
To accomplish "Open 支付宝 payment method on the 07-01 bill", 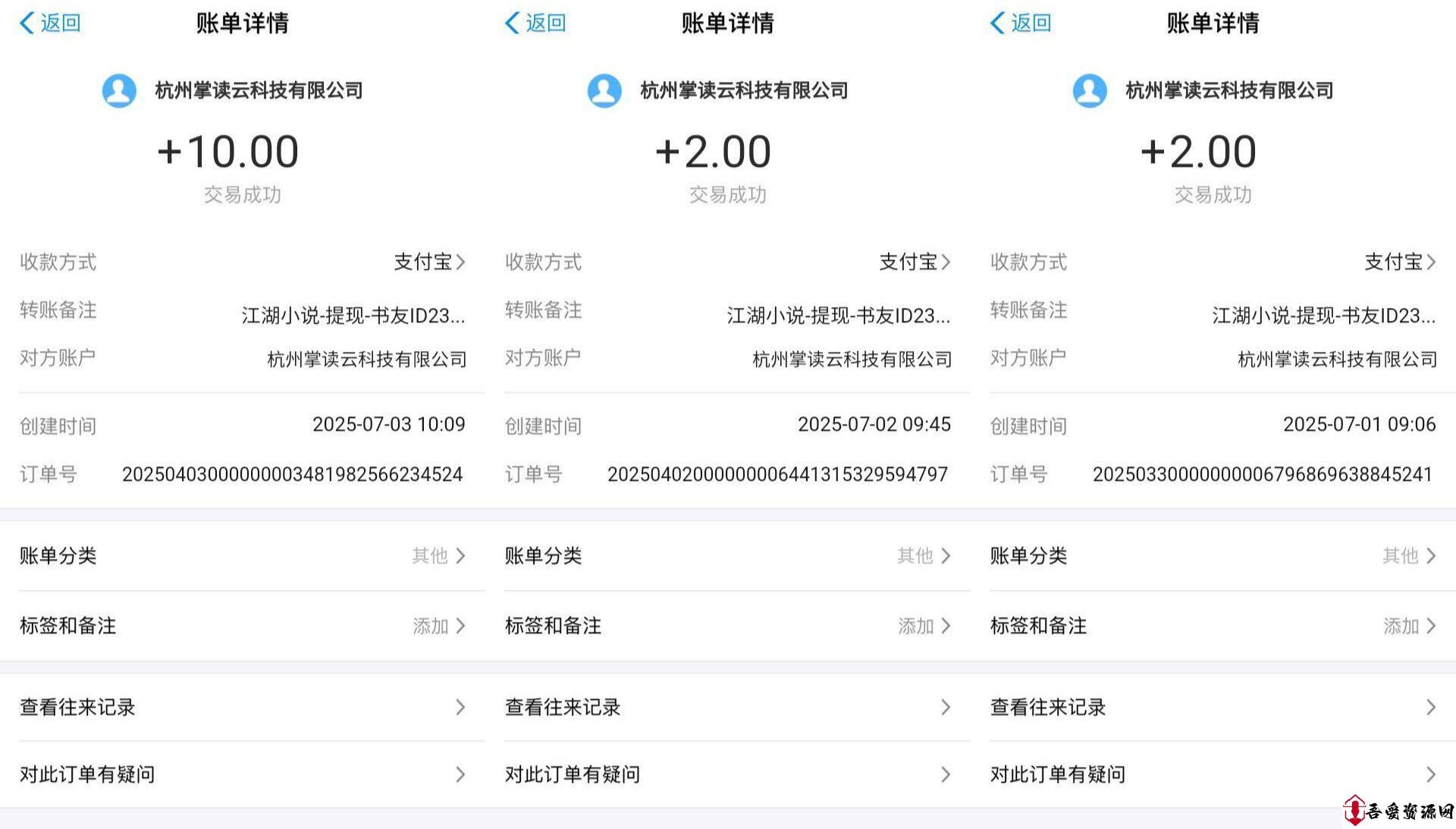I will pyautogui.click(x=1400, y=262).
